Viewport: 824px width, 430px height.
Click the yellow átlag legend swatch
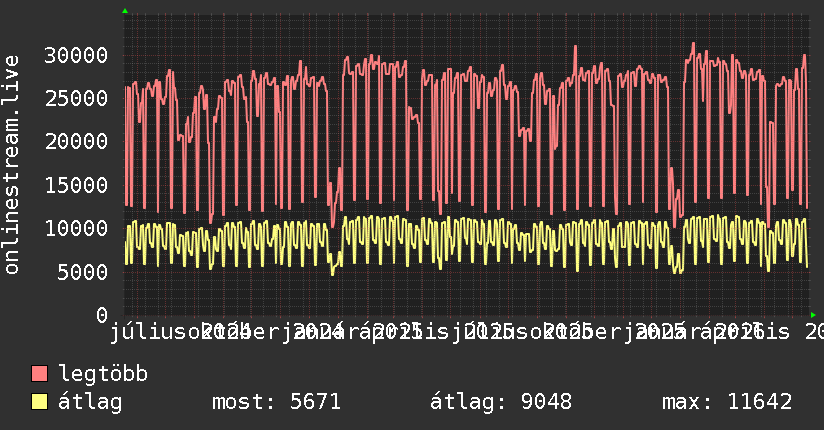pyautogui.click(x=39, y=402)
